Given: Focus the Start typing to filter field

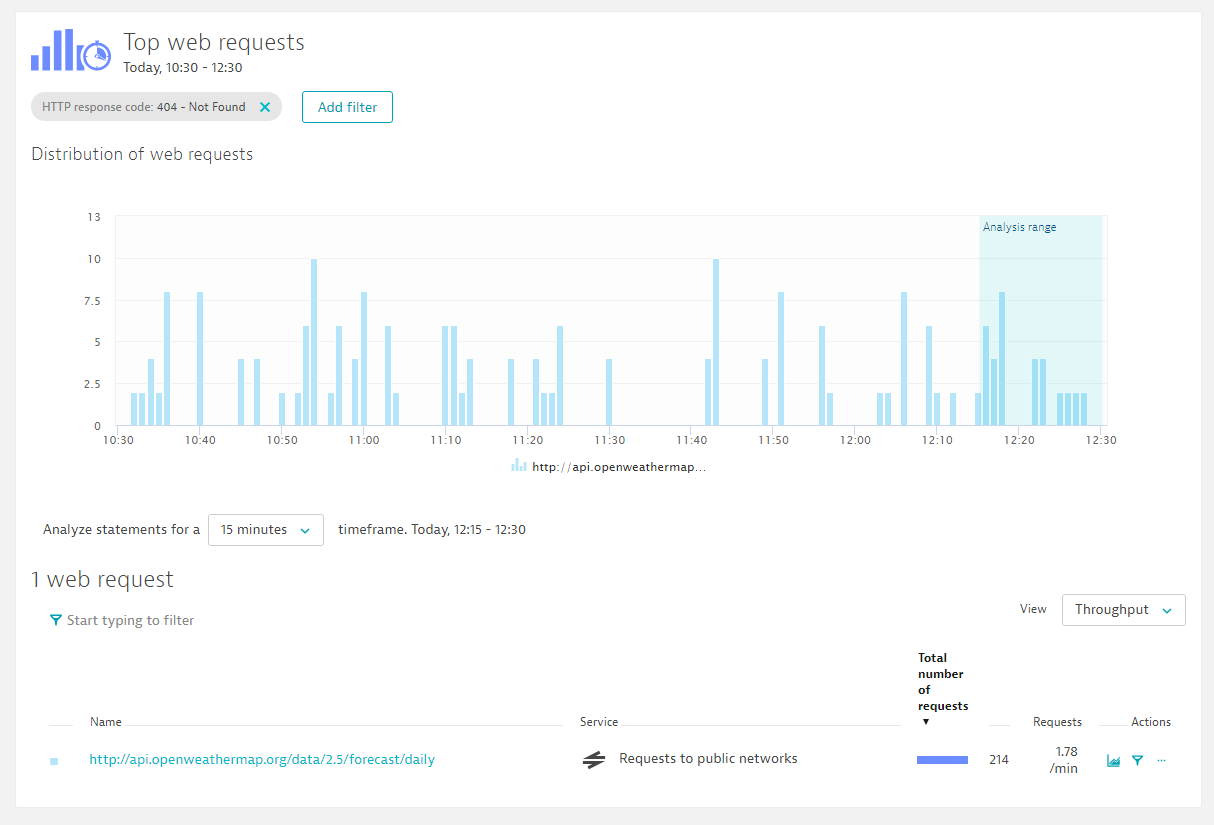Looking at the screenshot, I should click(x=130, y=621).
